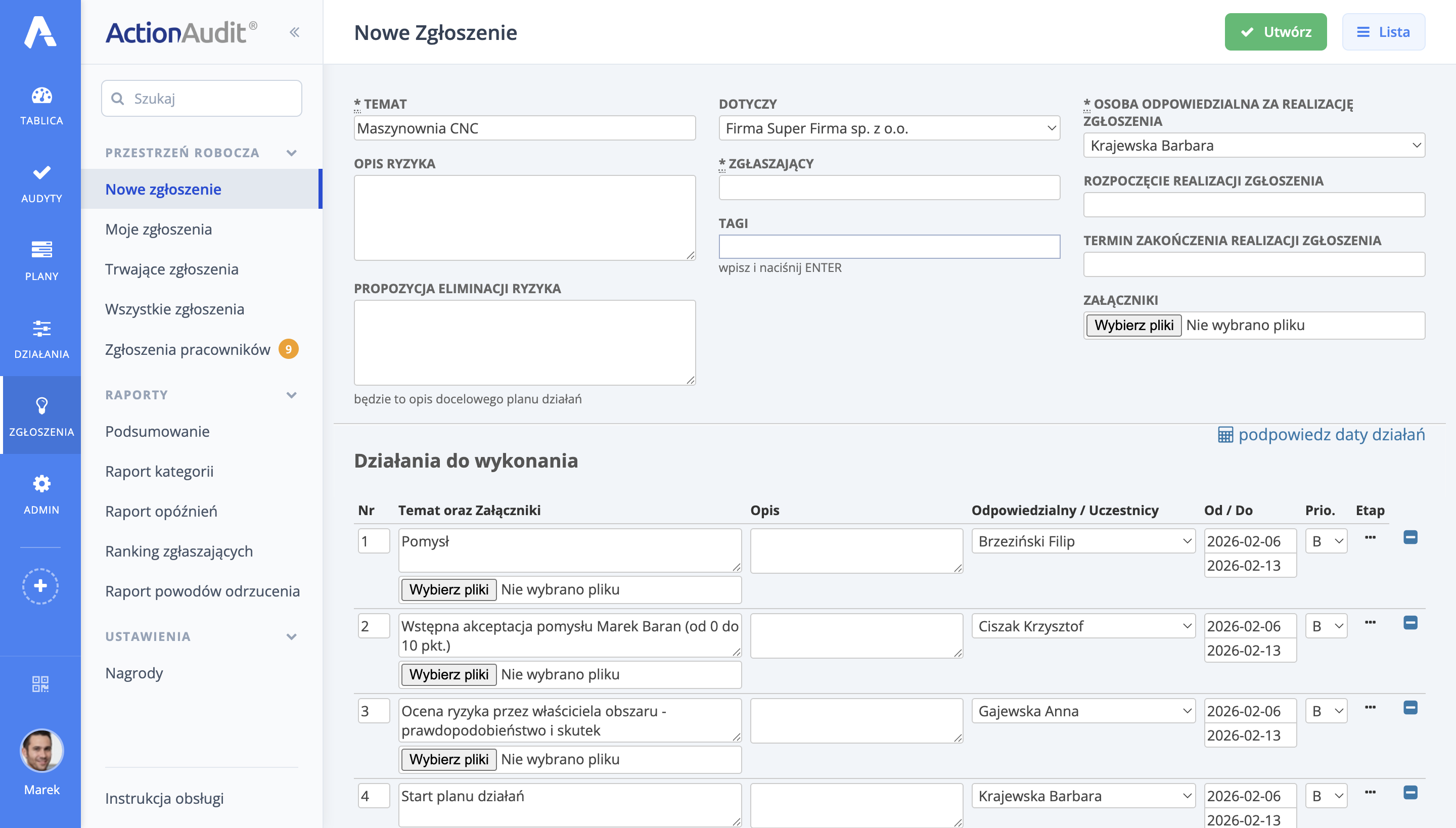Open Zgłoszenia pracowników menu item

[x=188, y=349]
